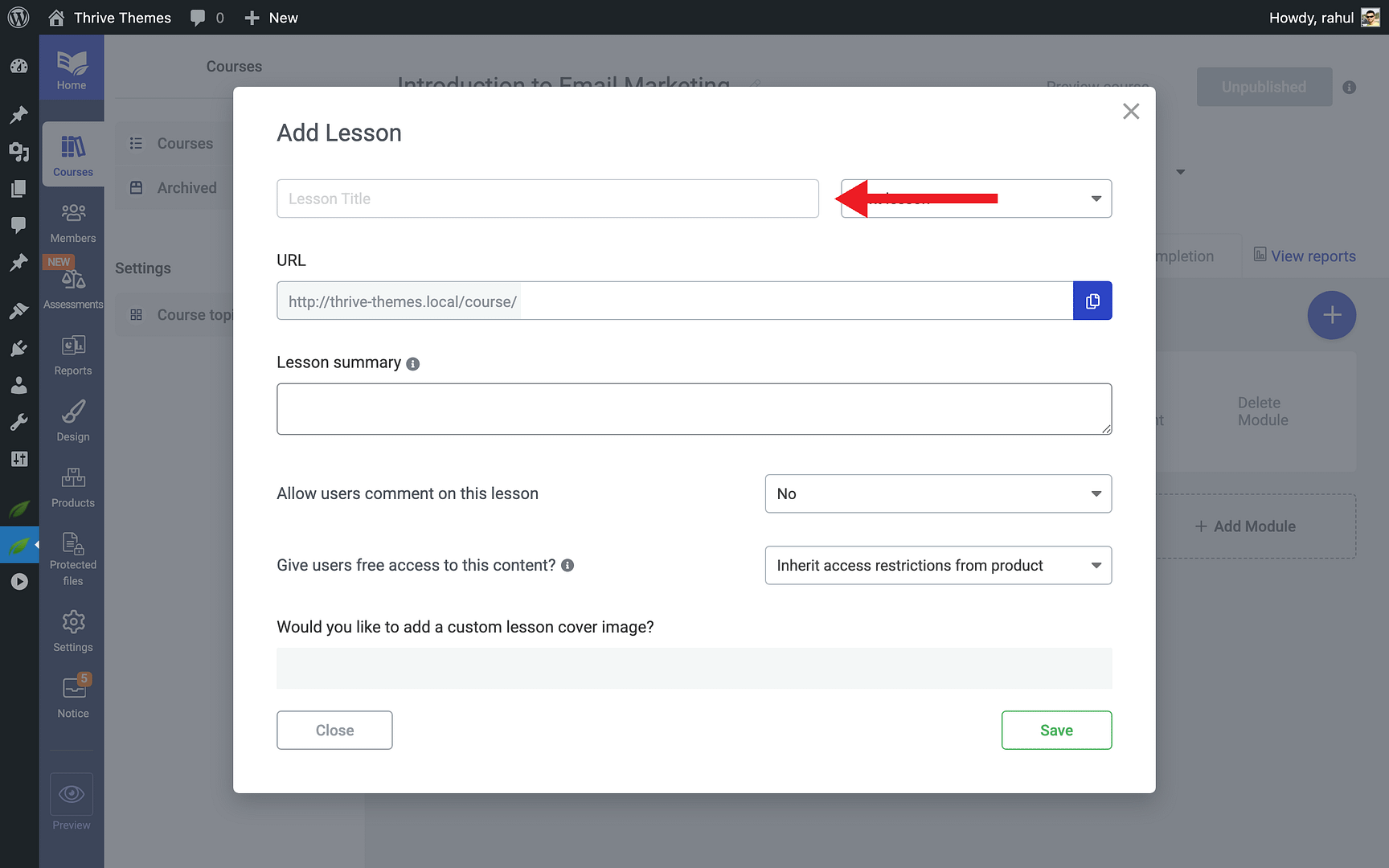Viewport: 1389px width, 868px height.
Task: Open the lesson comments dropdown set to No
Action: click(937, 493)
